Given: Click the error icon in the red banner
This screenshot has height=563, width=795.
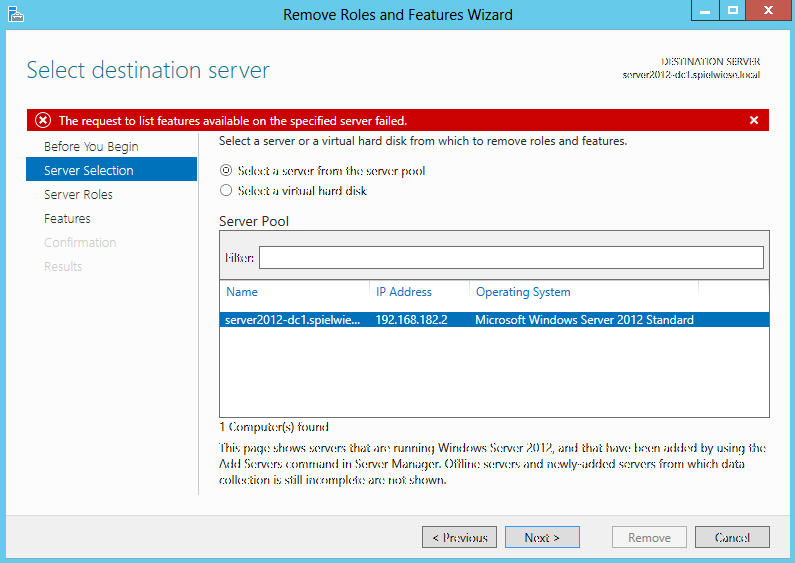Looking at the screenshot, I should click(43, 120).
